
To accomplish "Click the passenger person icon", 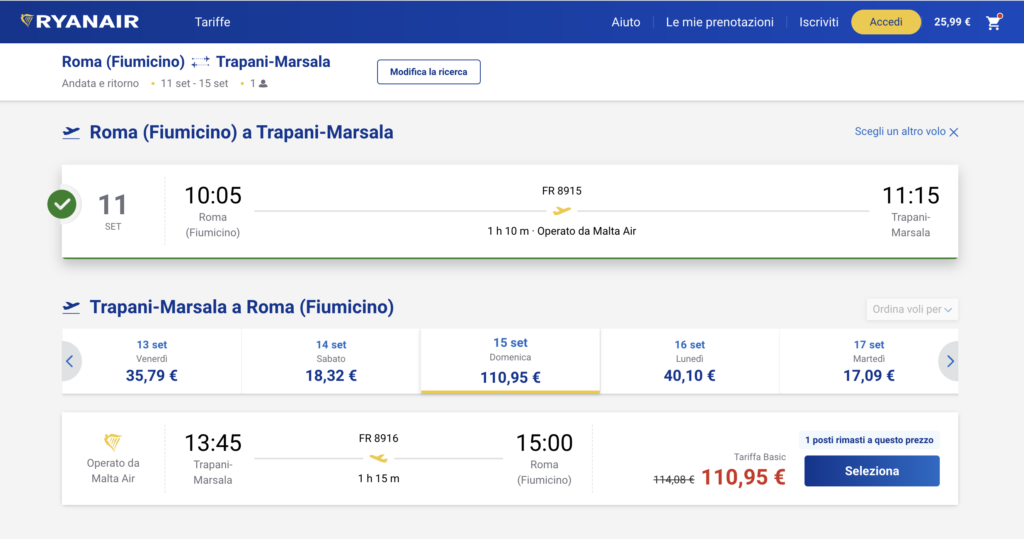I will (263, 84).
